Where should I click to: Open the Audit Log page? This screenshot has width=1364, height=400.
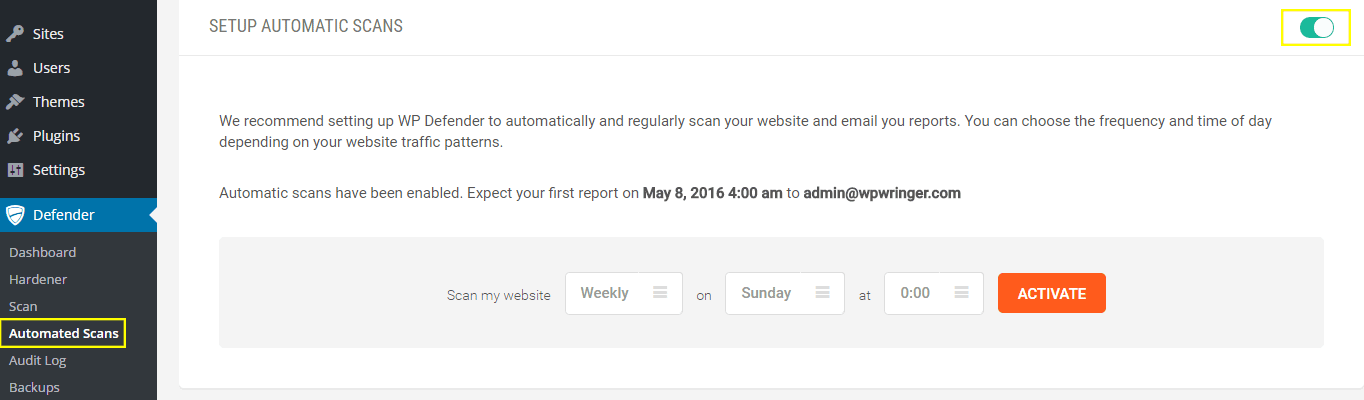click(x=37, y=360)
